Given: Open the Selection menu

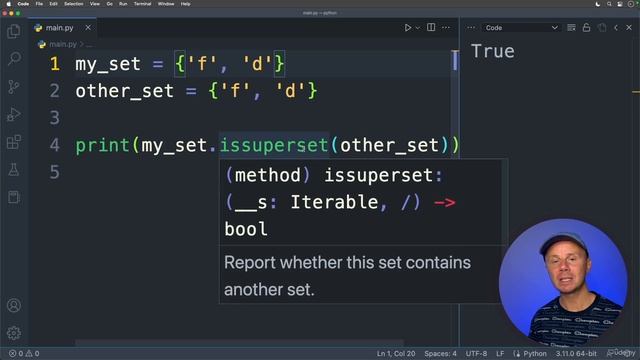Looking at the screenshot, I should (73, 4).
